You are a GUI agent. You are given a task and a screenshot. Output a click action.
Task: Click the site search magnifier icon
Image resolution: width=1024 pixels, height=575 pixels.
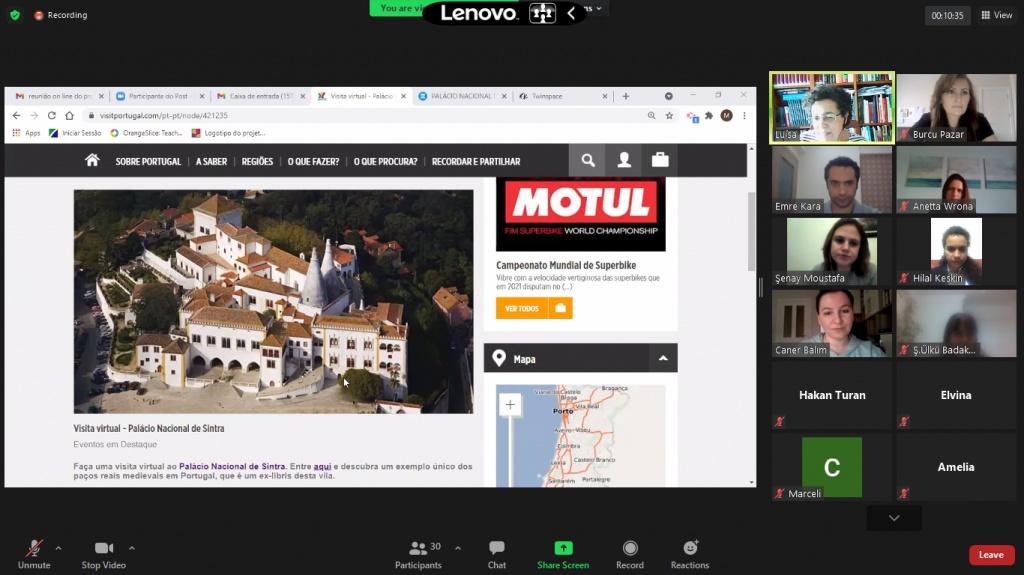(x=588, y=160)
